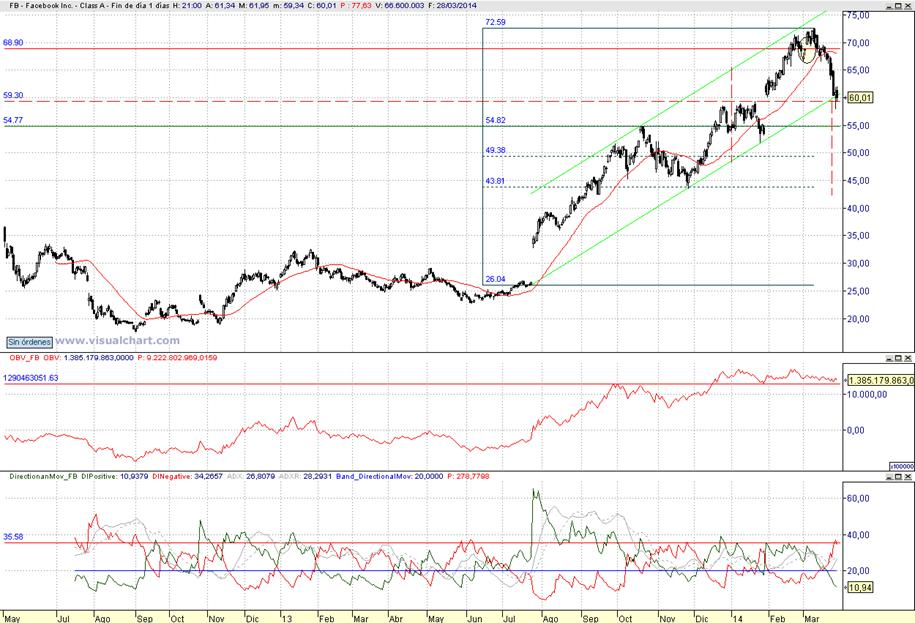Close the OBV_FB indicator pane
Screen dimensions: 915x623
pyautogui.click(x=907, y=358)
